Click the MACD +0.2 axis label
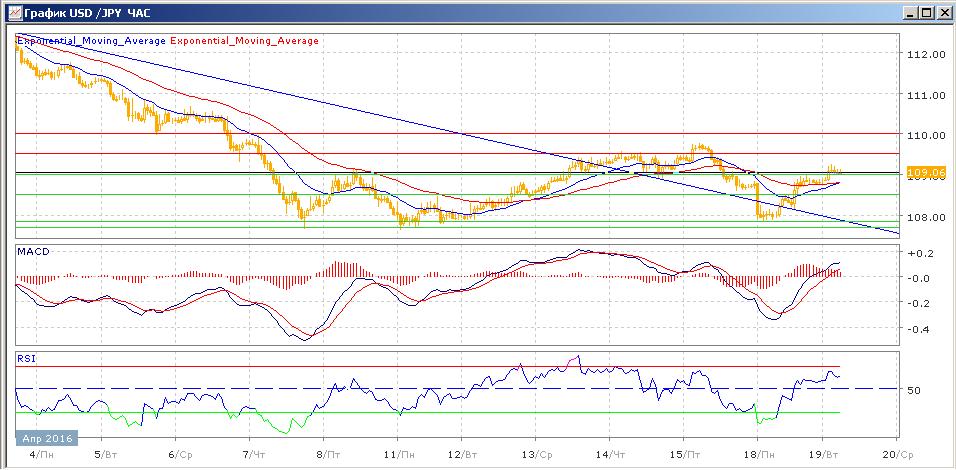Viewport: 956px width, 470px height. coord(920,254)
